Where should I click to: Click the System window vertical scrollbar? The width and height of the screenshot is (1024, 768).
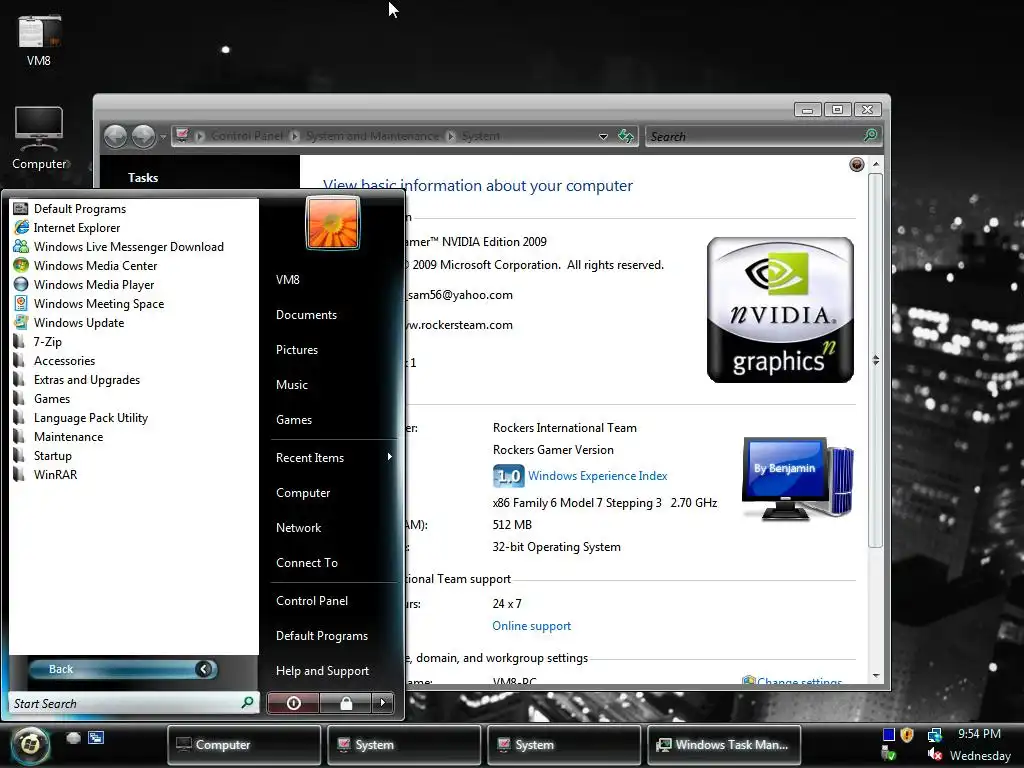(x=876, y=360)
